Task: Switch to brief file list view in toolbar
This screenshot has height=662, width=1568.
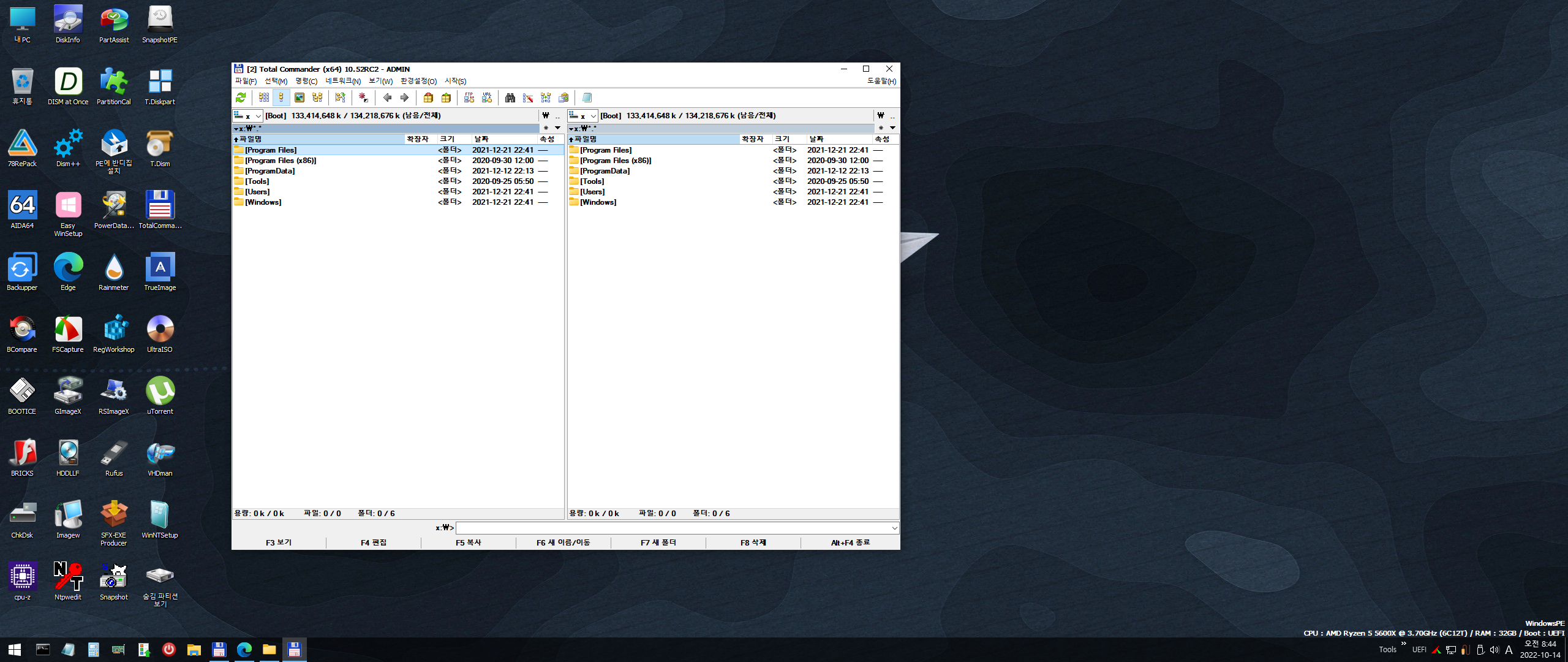Action: [x=264, y=97]
